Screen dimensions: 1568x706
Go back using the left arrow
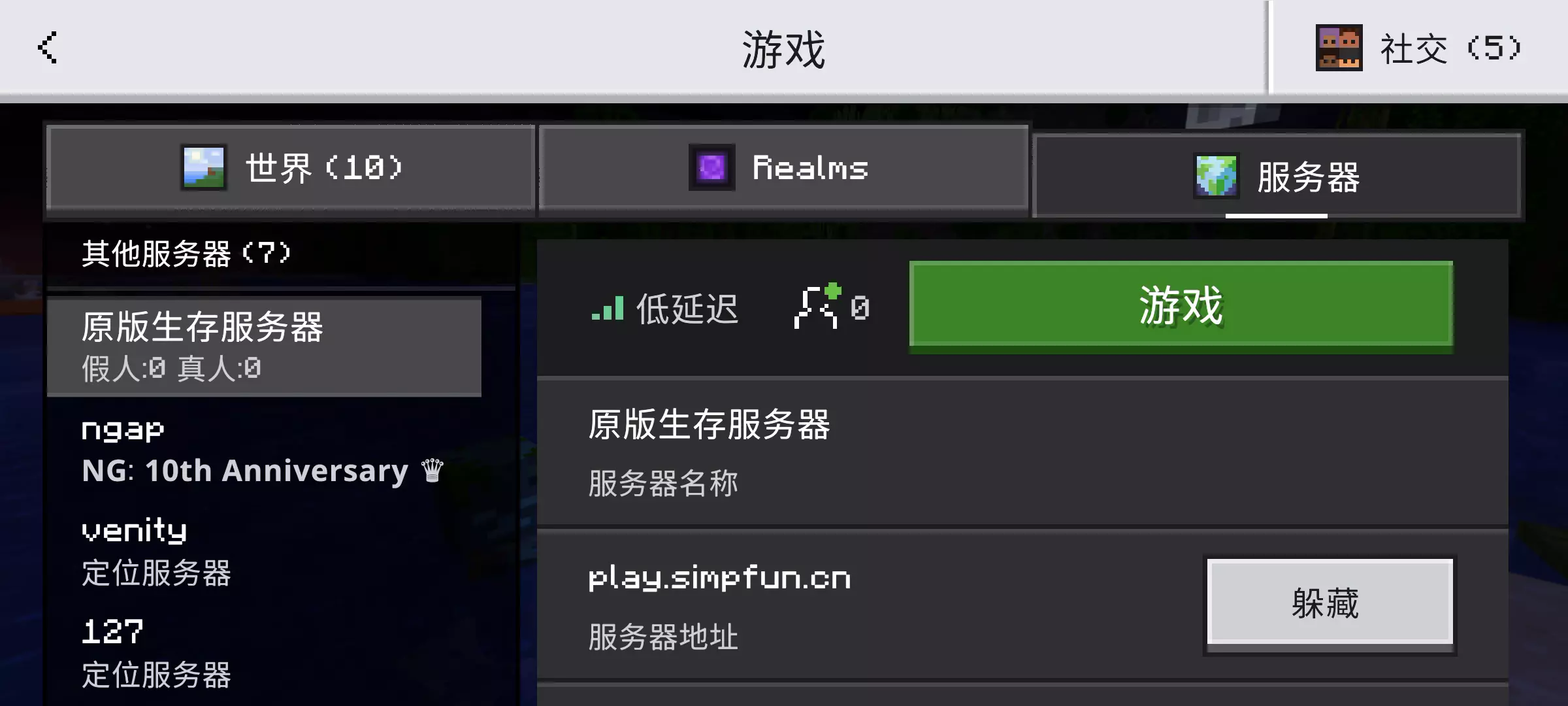[48, 47]
